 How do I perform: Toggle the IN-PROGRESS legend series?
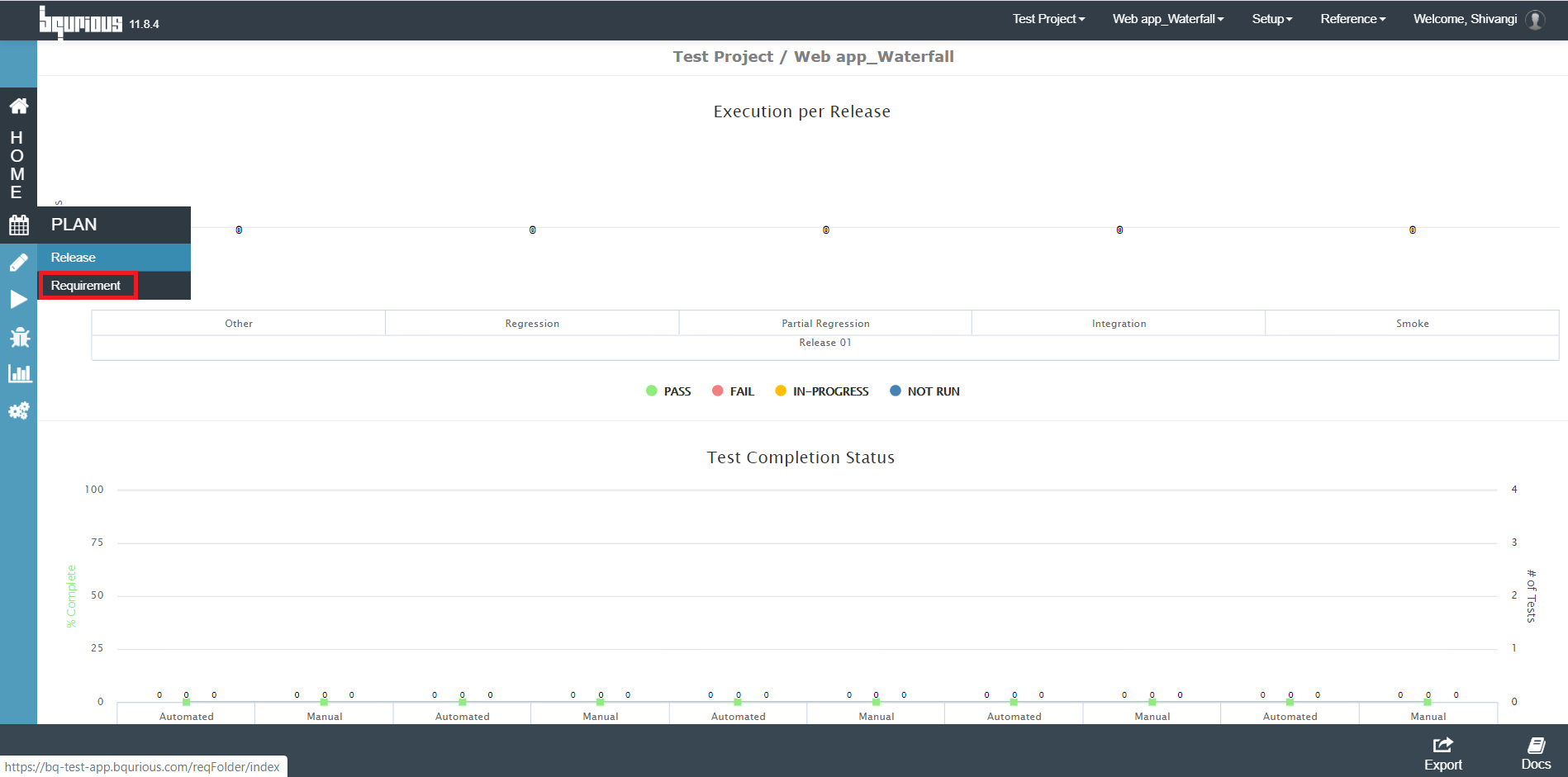click(822, 391)
